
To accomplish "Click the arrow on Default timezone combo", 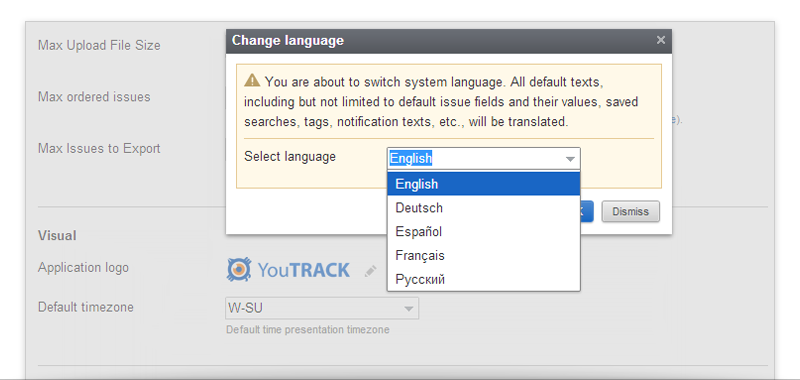I will click(409, 309).
